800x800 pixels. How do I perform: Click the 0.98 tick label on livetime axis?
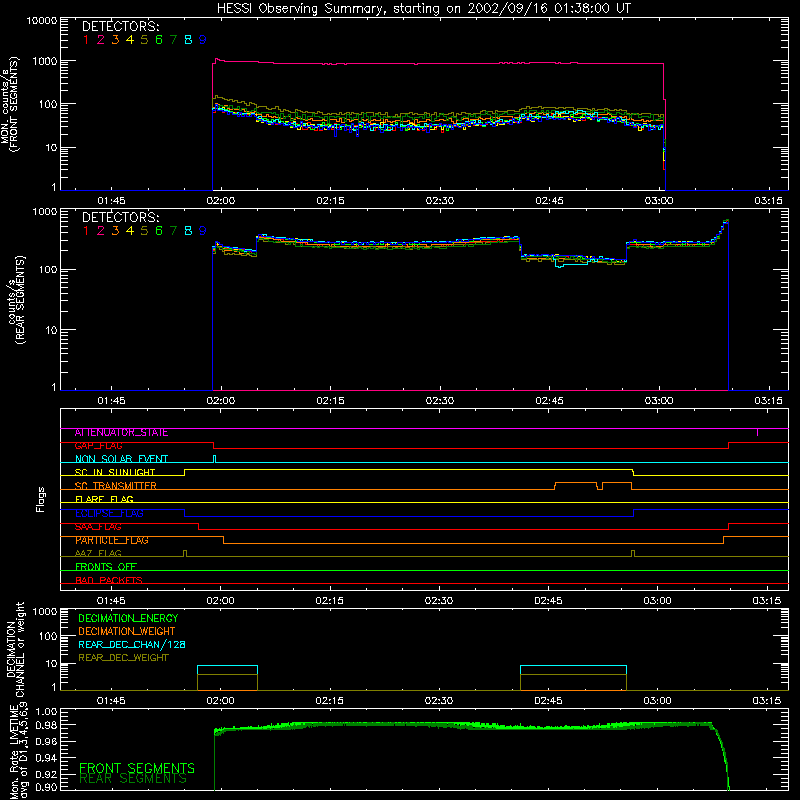pyautogui.click(x=46, y=724)
